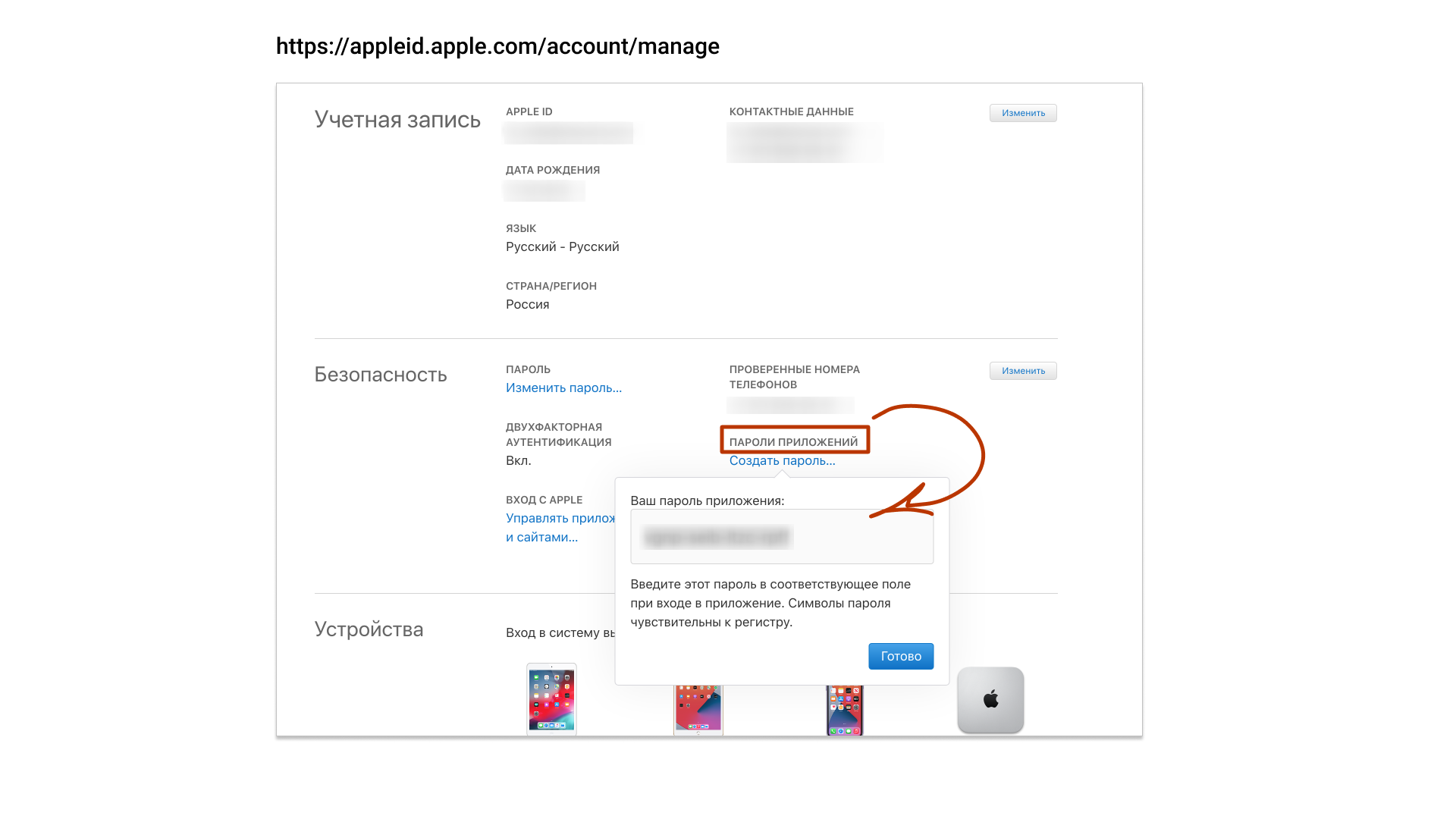Click the ДАТА РОЖДЕНИЯ label
1456x819 pixels.
coord(553,170)
